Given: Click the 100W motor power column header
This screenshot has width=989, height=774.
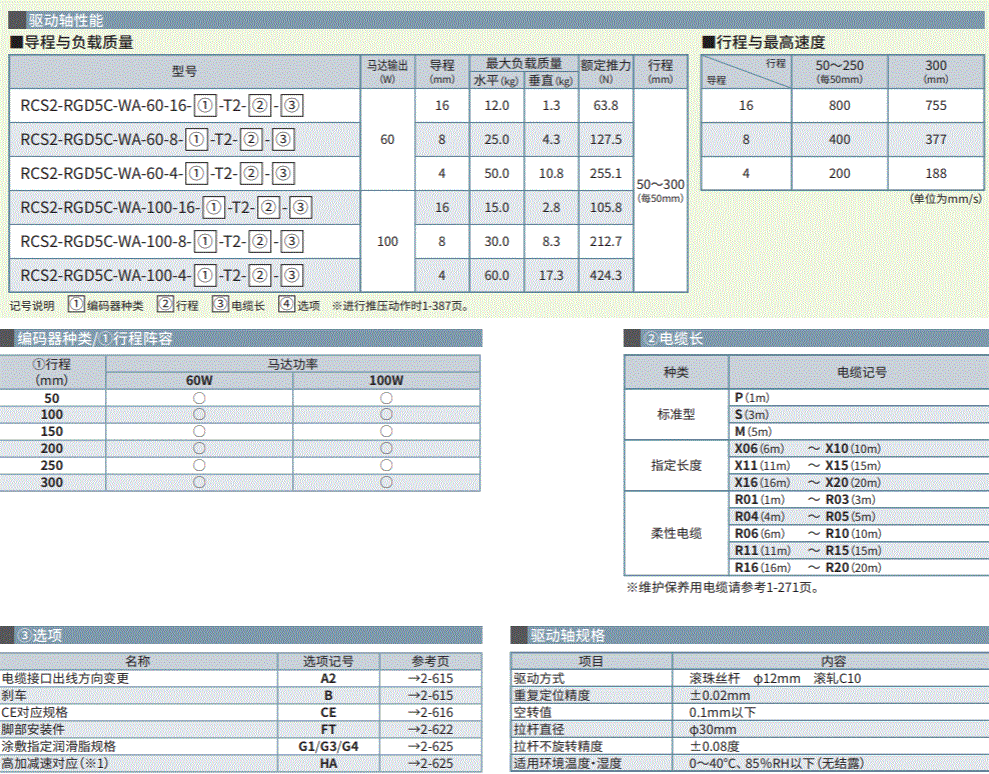Looking at the screenshot, I should [x=386, y=380].
